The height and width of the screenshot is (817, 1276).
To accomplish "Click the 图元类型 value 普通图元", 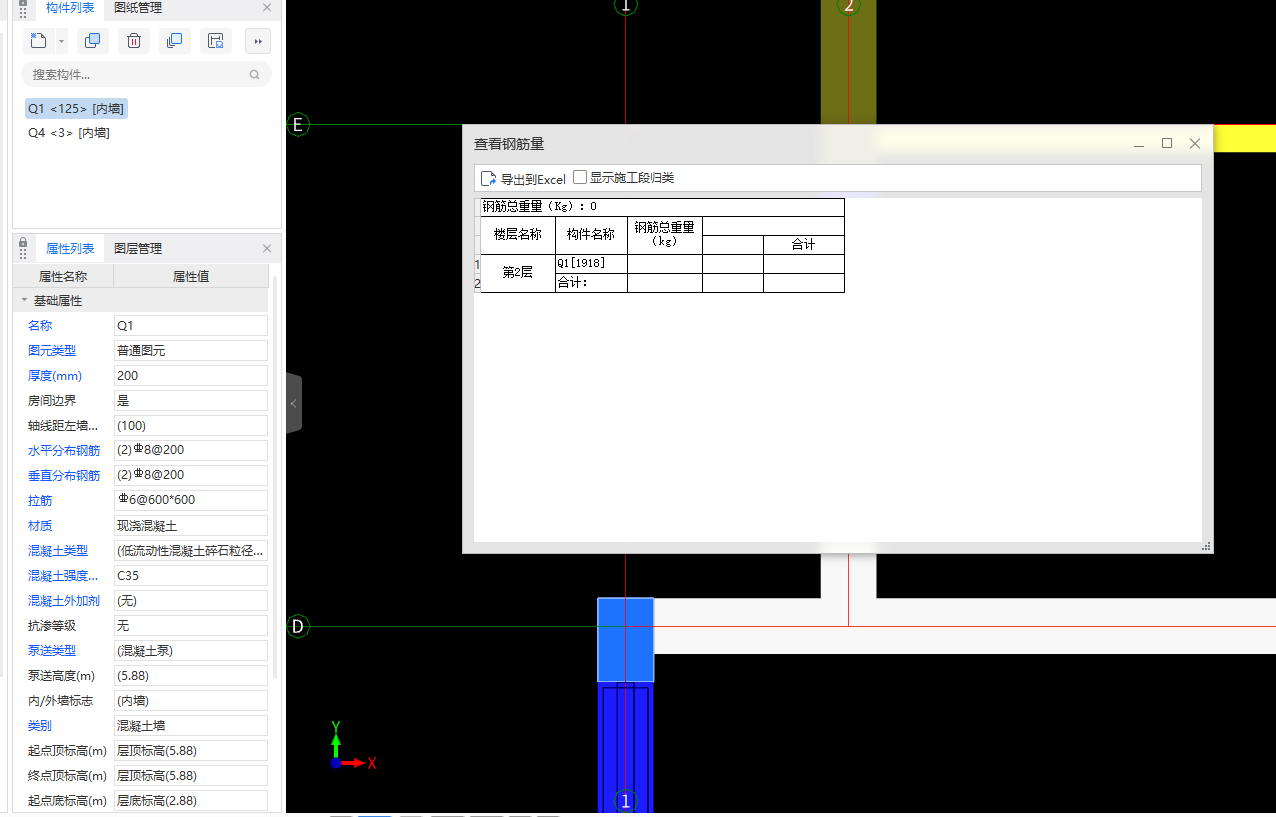I will pos(191,350).
